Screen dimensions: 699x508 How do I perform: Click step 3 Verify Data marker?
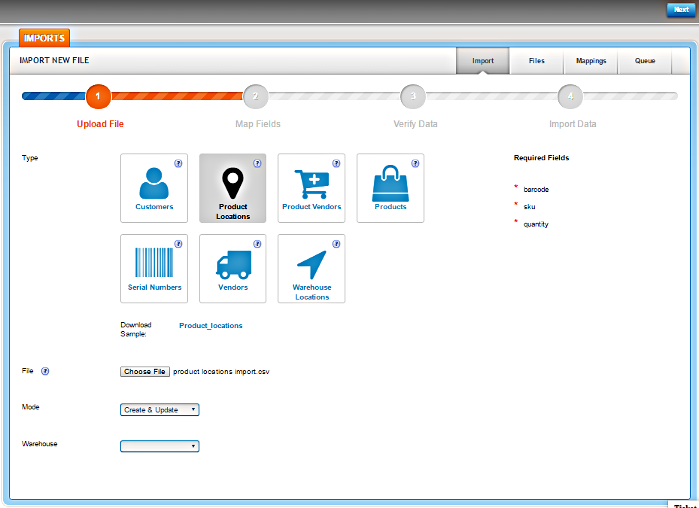click(413, 97)
